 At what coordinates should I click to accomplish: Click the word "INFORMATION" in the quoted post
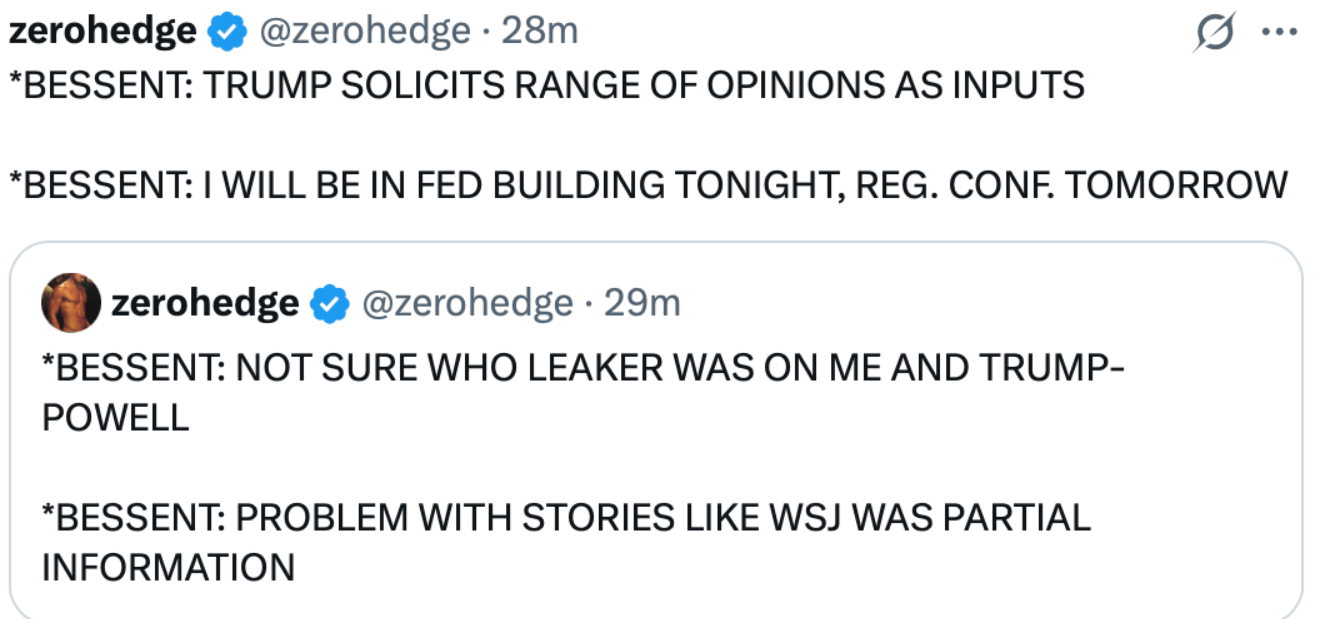(x=168, y=568)
